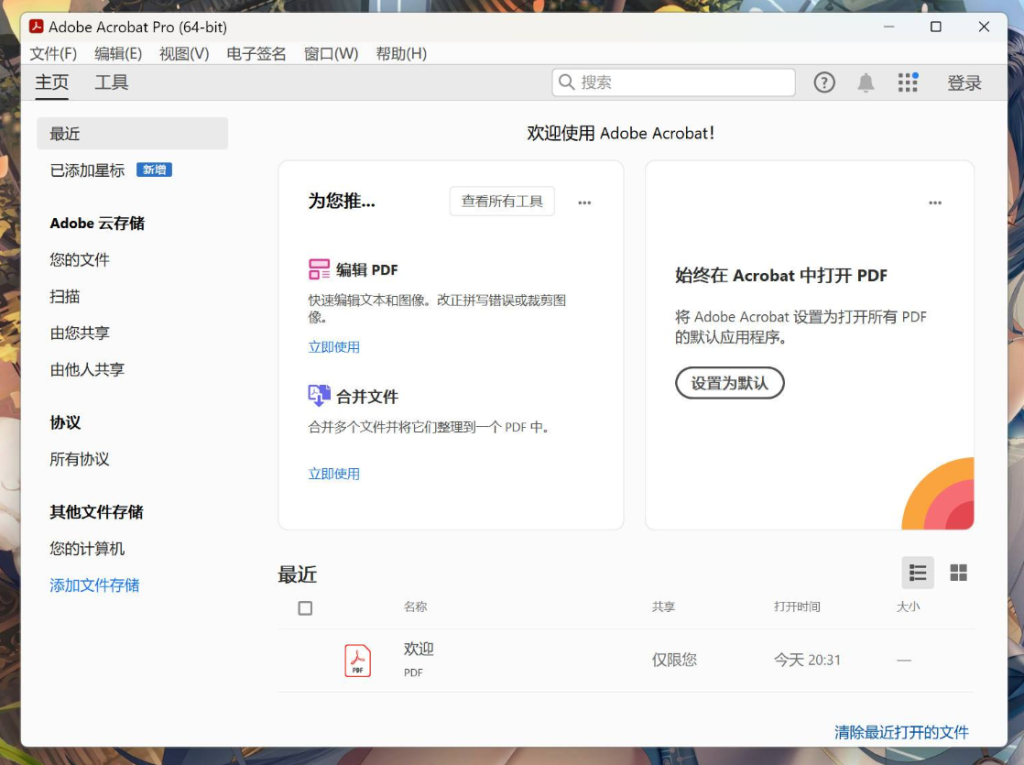This screenshot has width=1024, height=765.
Task: Open the apps grid icon
Action: point(908,83)
